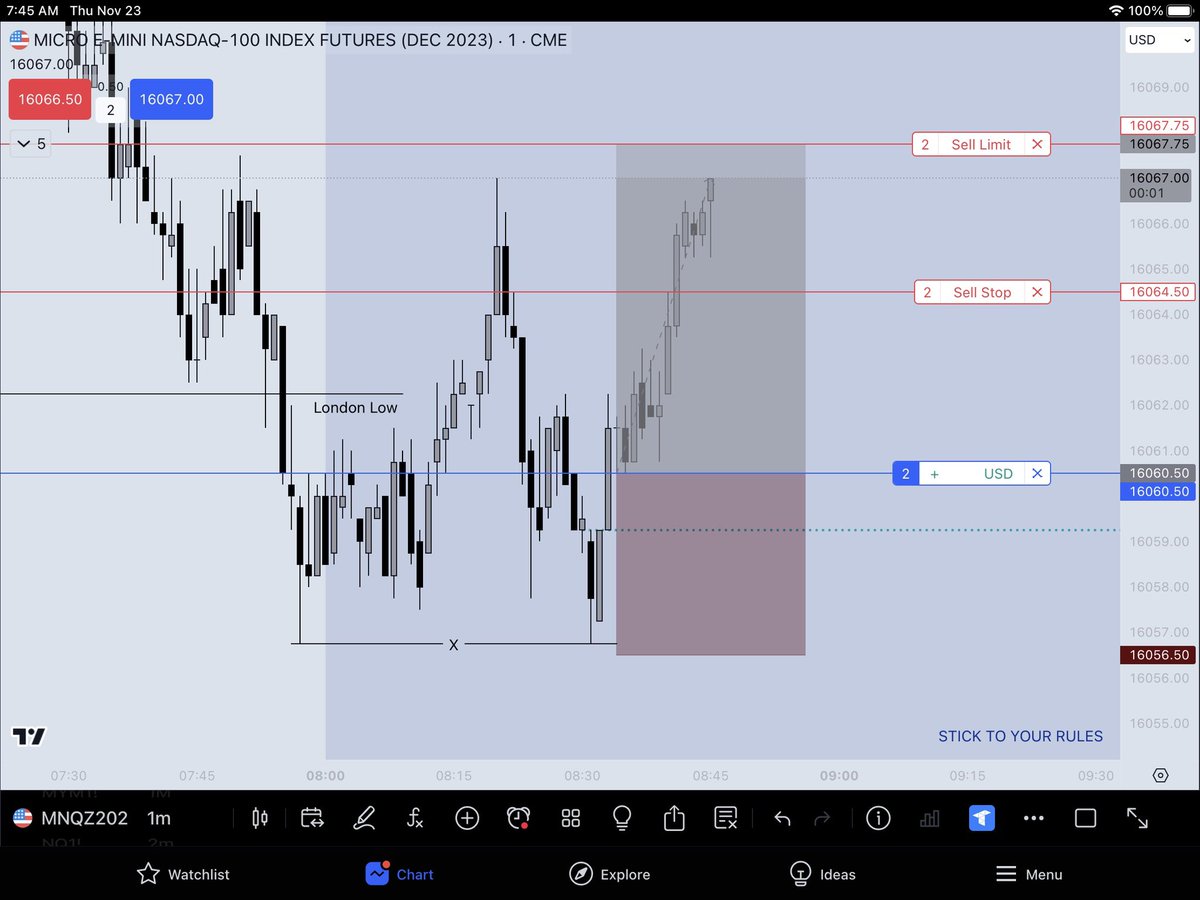The height and width of the screenshot is (900, 1200).
Task: Select the Sell Limit order label
Action: 981,144
